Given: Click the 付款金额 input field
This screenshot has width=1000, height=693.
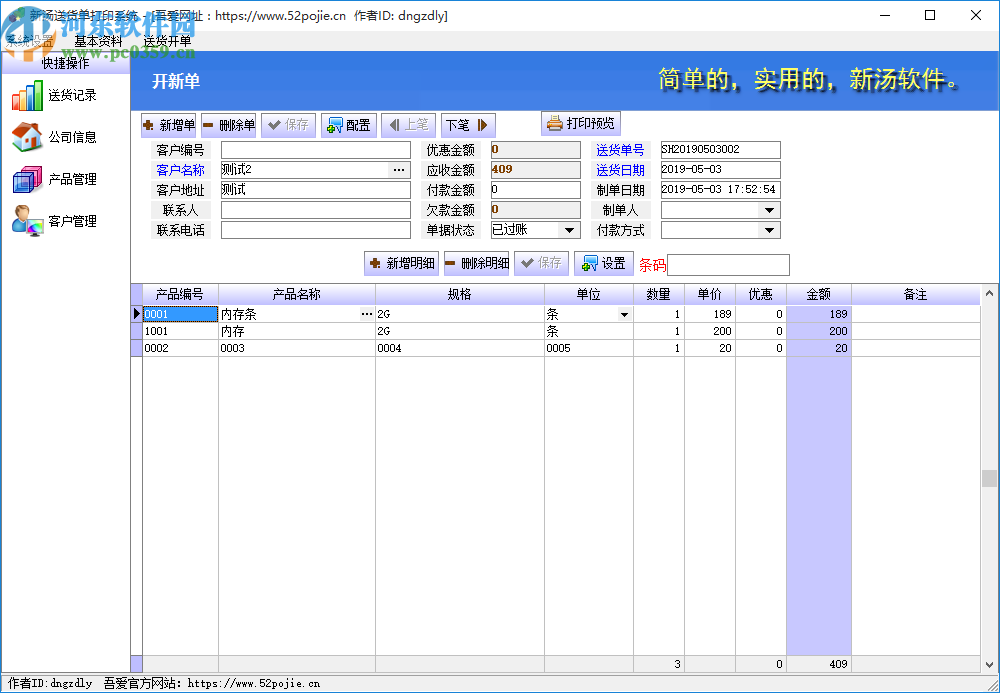Looking at the screenshot, I should (x=536, y=190).
